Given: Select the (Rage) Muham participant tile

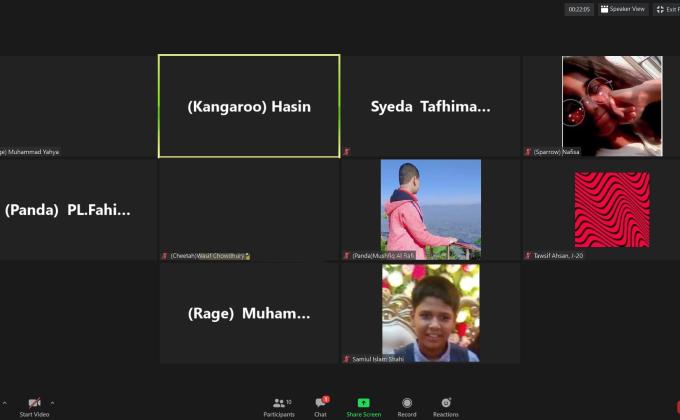Looking at the screenshot, I should point(249,313).
